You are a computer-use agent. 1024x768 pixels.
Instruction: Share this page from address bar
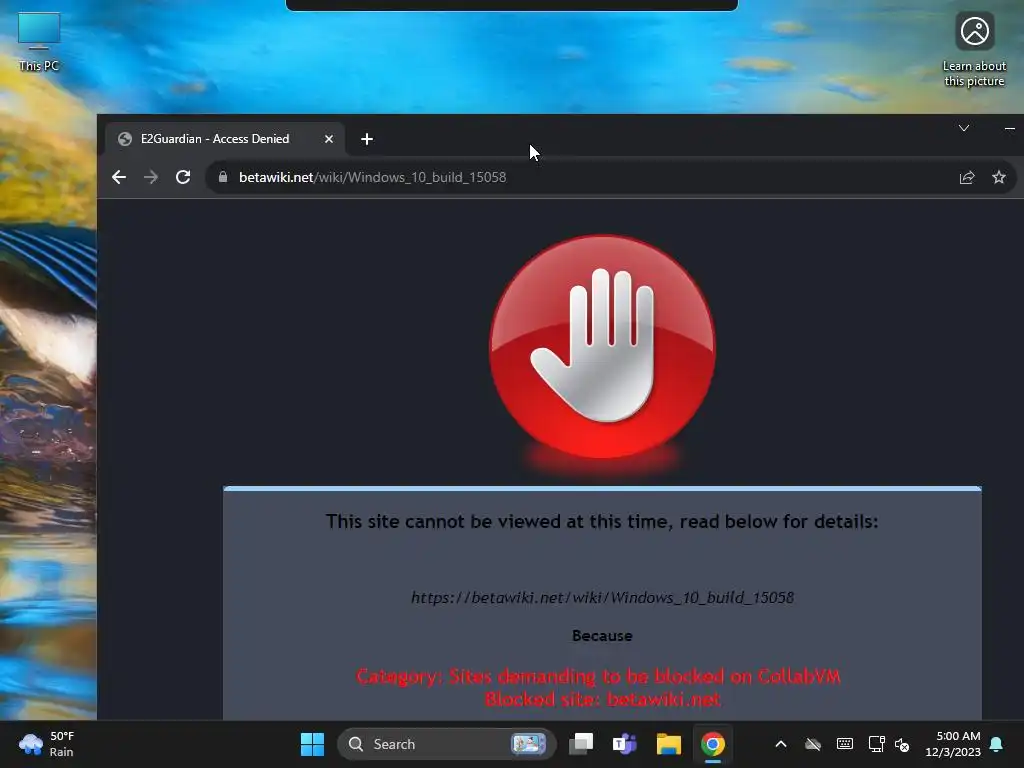[967, 177]
